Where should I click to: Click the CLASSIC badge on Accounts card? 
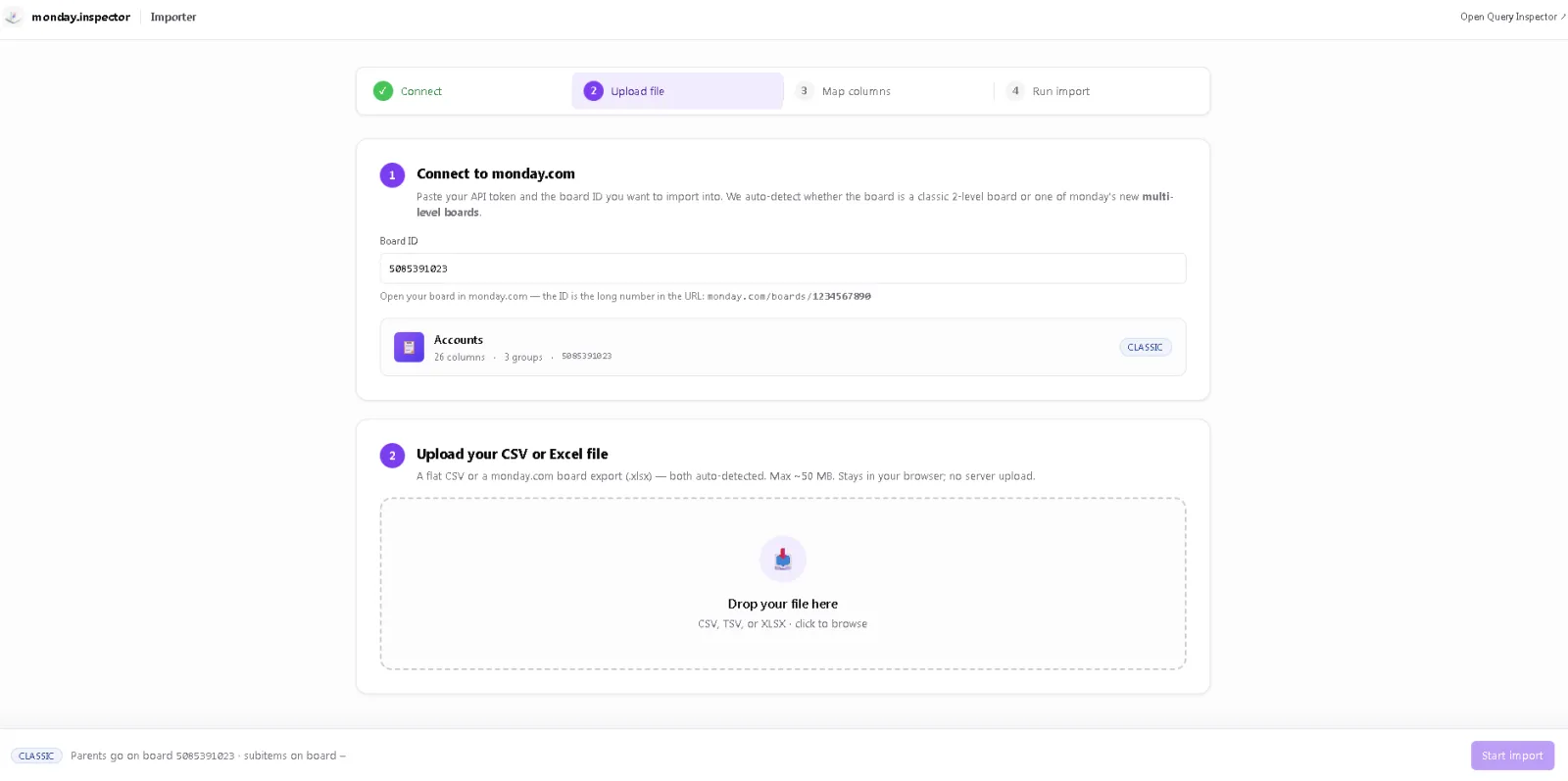1145,347
